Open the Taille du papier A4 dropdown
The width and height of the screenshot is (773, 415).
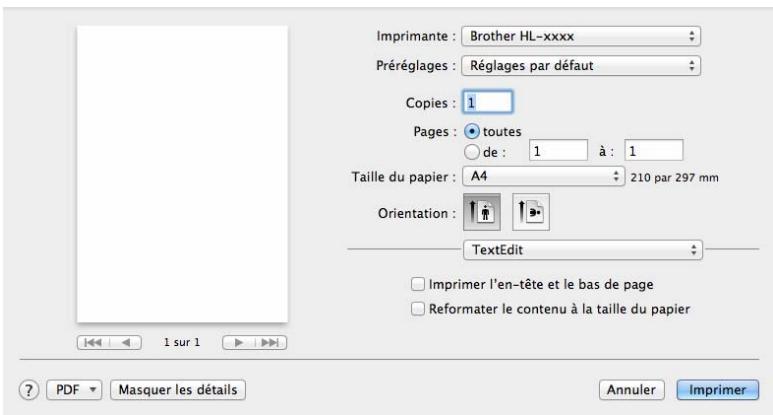[x=543, y=176]
